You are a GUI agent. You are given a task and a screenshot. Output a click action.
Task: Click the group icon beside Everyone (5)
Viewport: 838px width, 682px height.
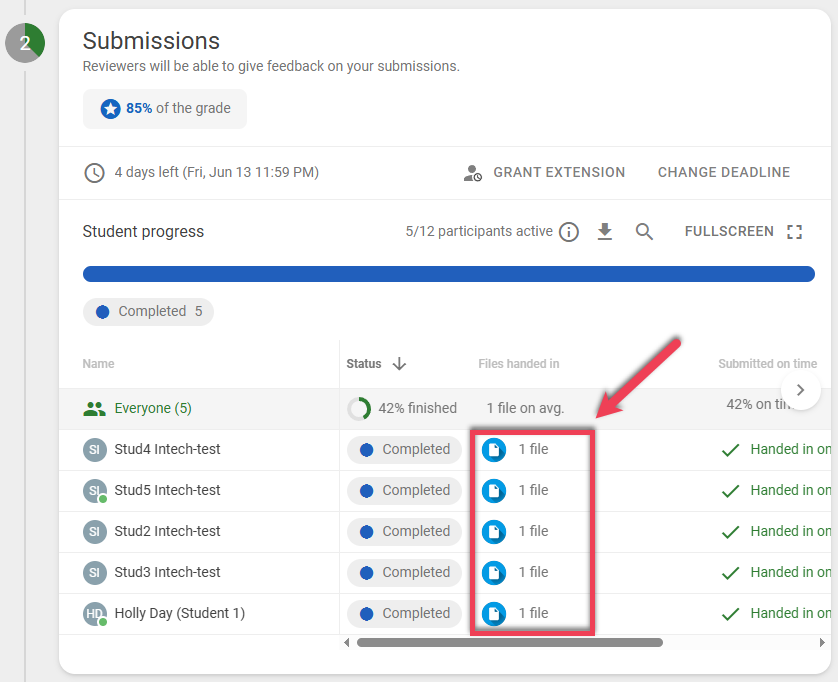(x=95, y=408)
